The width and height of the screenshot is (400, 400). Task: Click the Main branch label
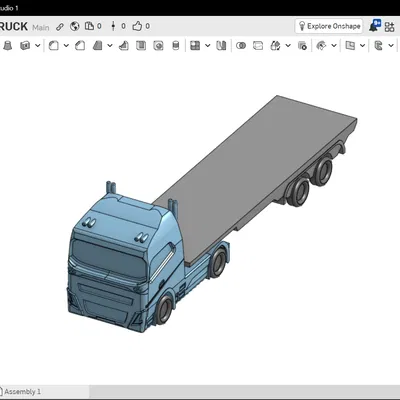[x=41, y=27]
